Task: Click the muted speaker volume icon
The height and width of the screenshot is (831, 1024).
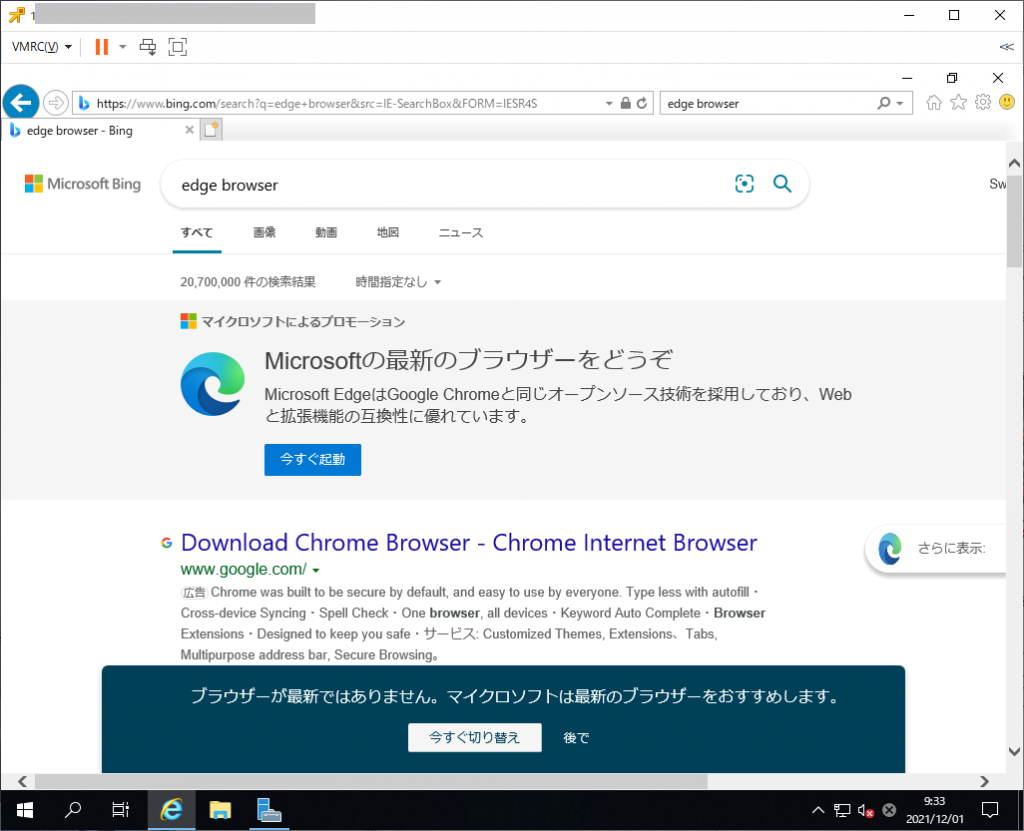Action: 865,811
